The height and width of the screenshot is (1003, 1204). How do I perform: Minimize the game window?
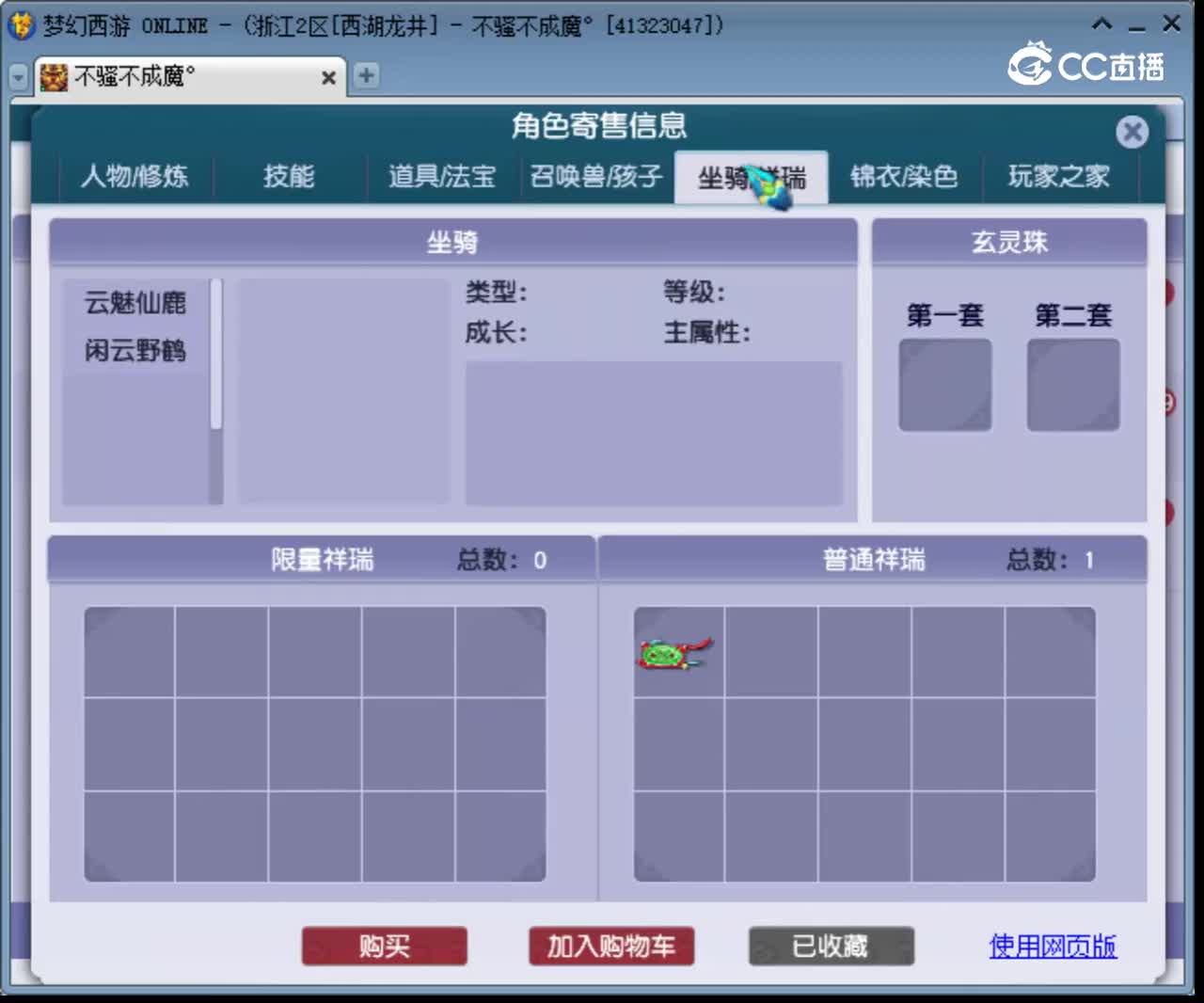tap(1137, 26)
